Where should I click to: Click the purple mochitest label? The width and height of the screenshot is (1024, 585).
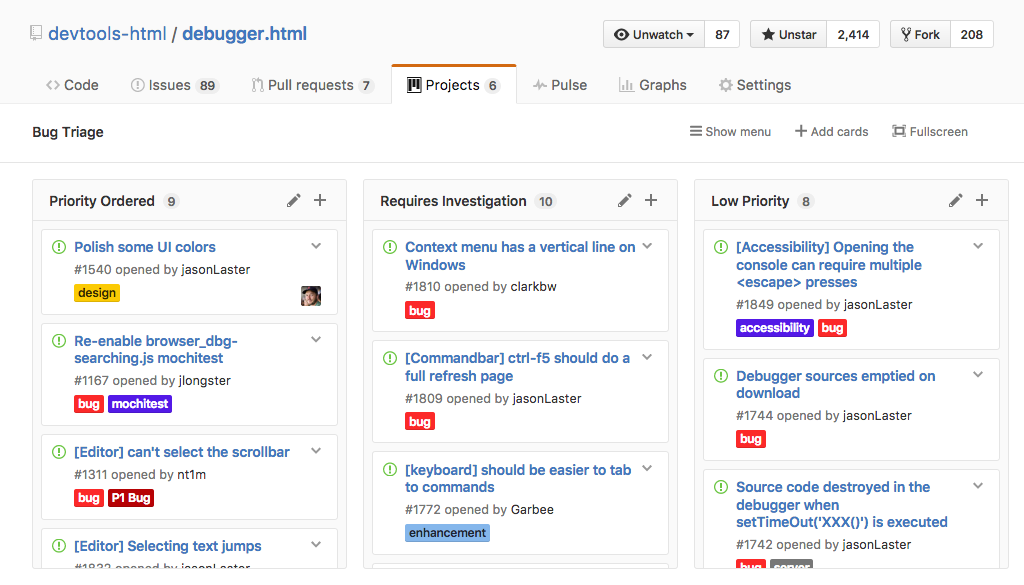140,404
